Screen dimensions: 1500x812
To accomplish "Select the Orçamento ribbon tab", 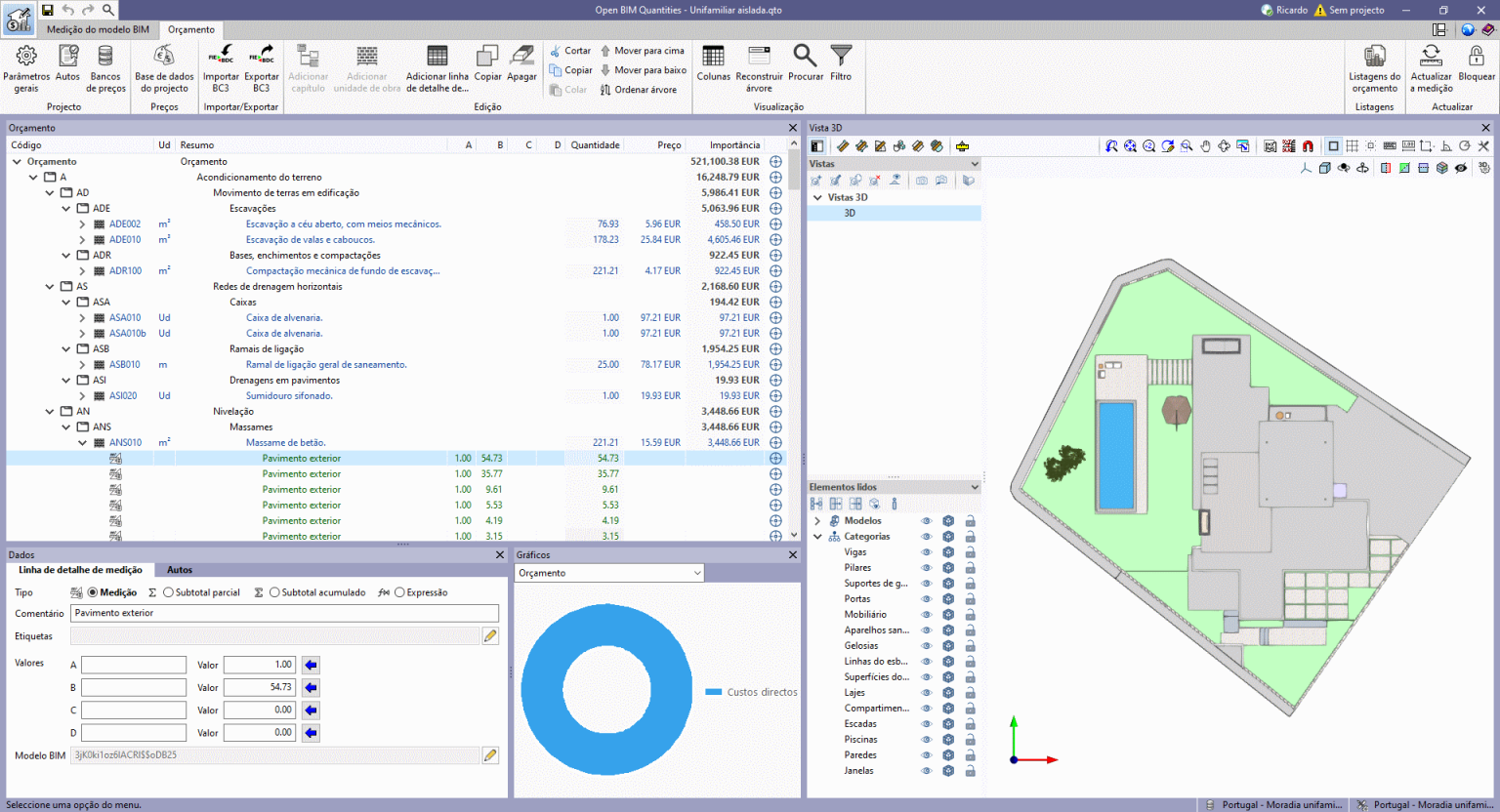I will point(191,29).
